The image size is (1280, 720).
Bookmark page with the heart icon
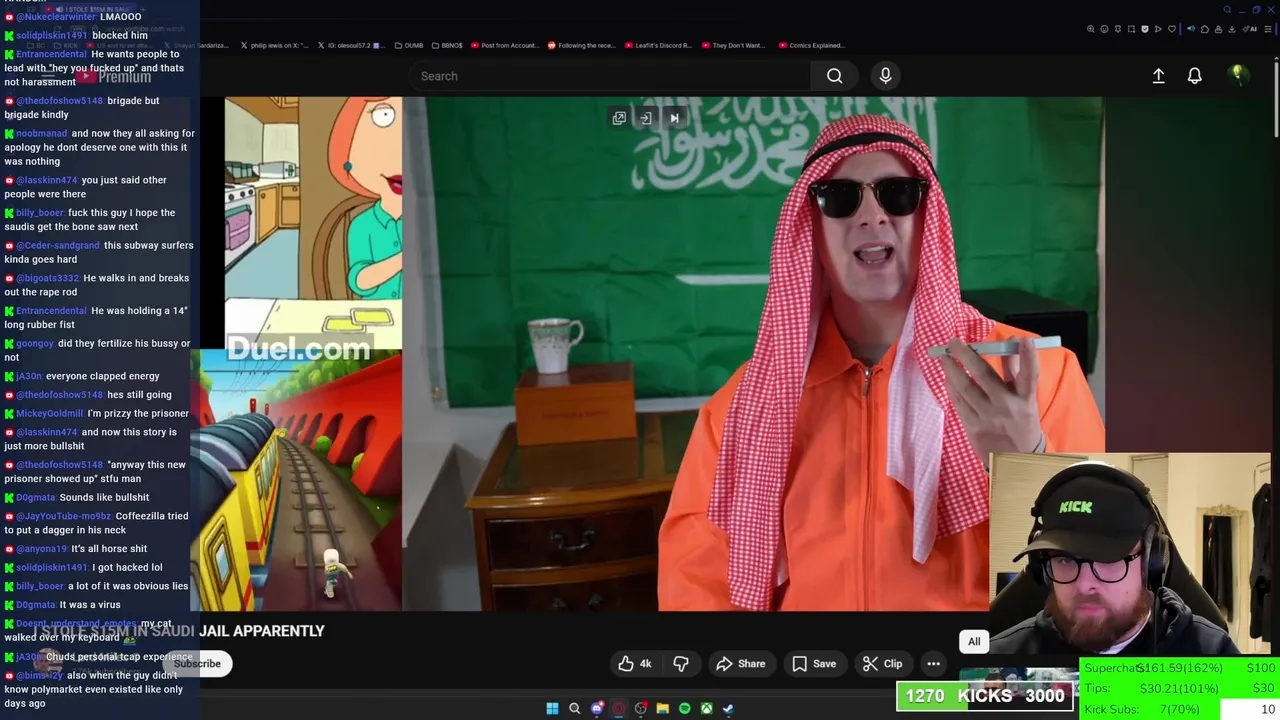1172,29
